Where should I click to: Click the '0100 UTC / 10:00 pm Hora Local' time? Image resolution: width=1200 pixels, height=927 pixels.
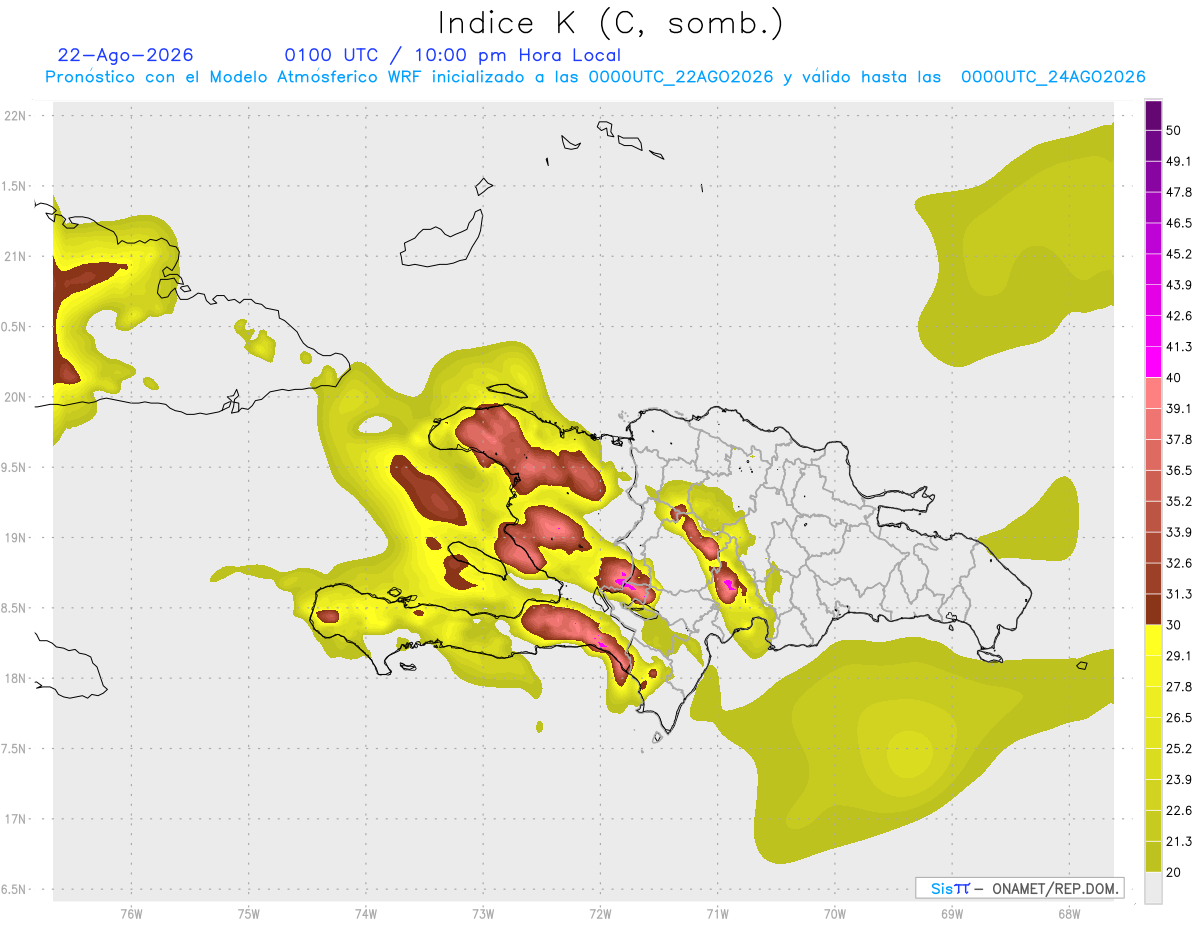coord(452,55)
